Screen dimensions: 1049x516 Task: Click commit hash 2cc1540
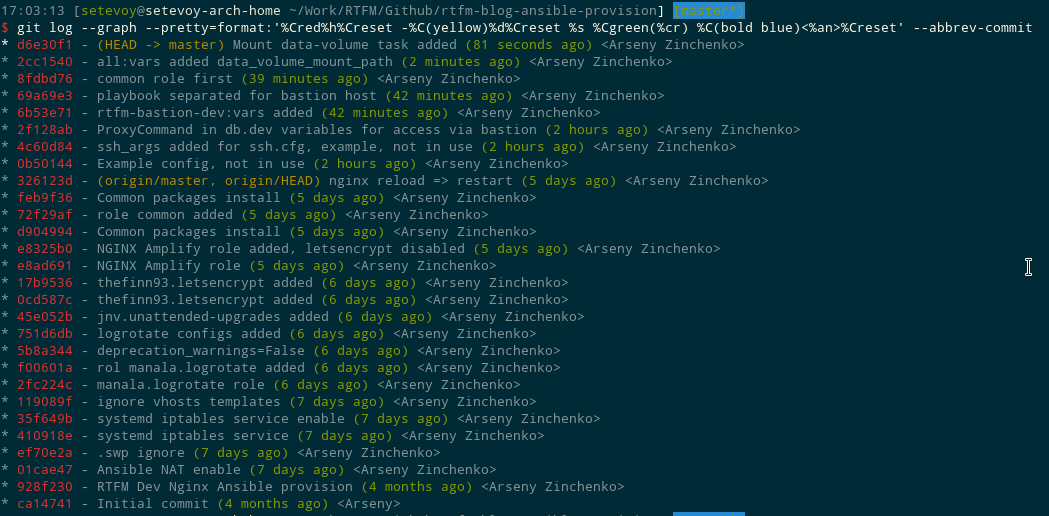45,62
